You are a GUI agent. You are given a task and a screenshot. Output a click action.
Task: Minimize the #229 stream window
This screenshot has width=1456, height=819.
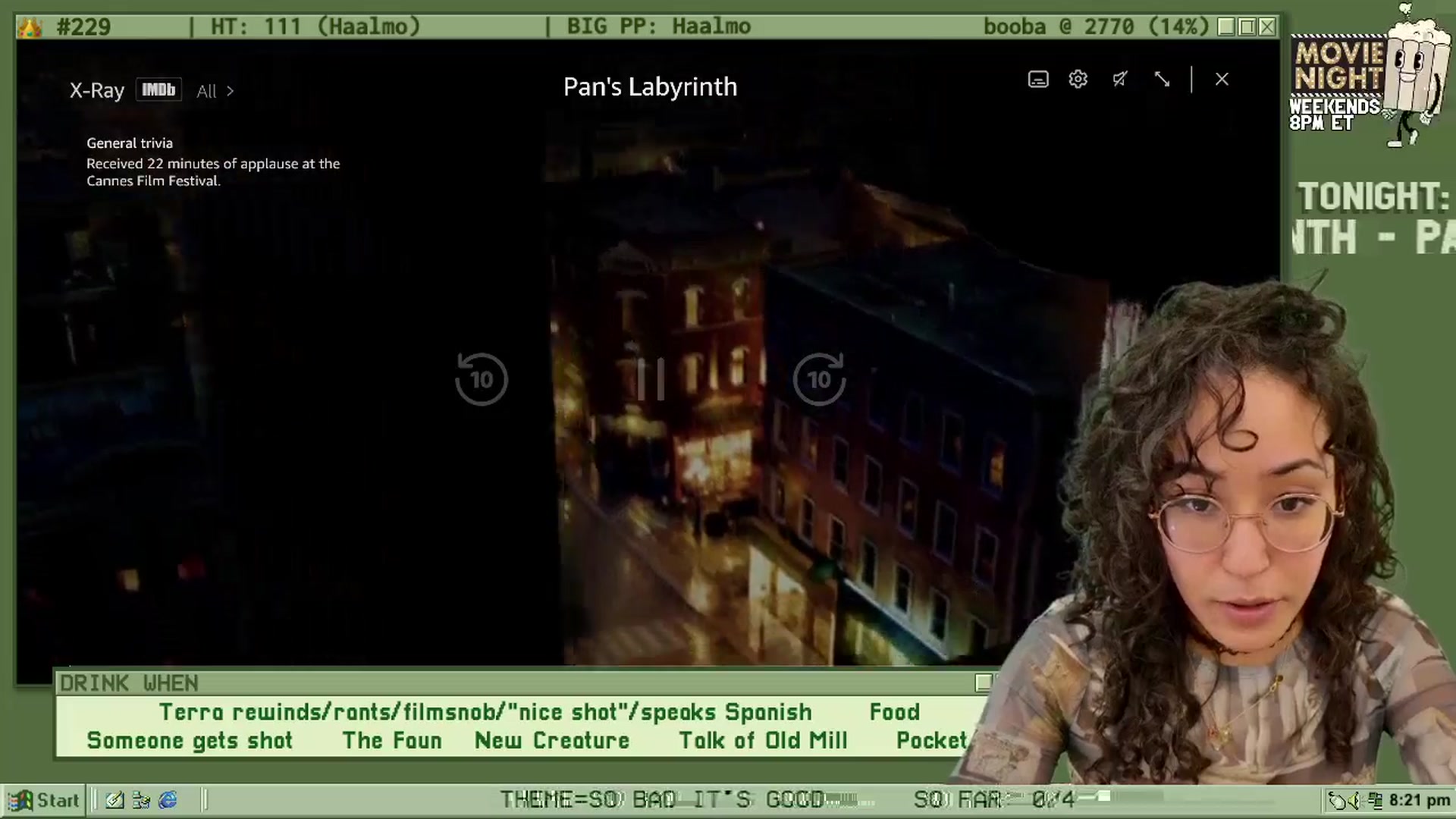click(1226, 27)
